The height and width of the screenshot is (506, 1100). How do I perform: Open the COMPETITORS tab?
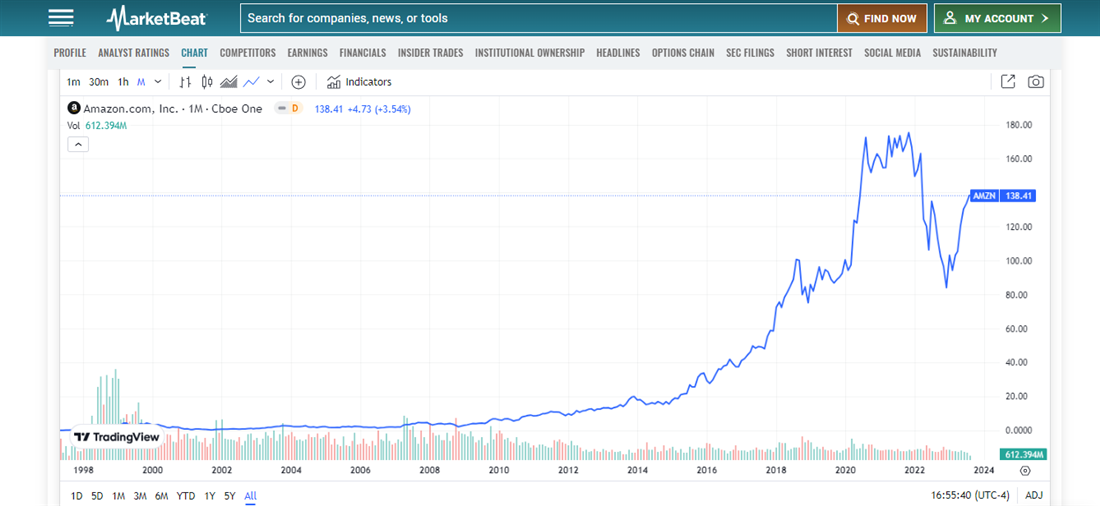248,53
